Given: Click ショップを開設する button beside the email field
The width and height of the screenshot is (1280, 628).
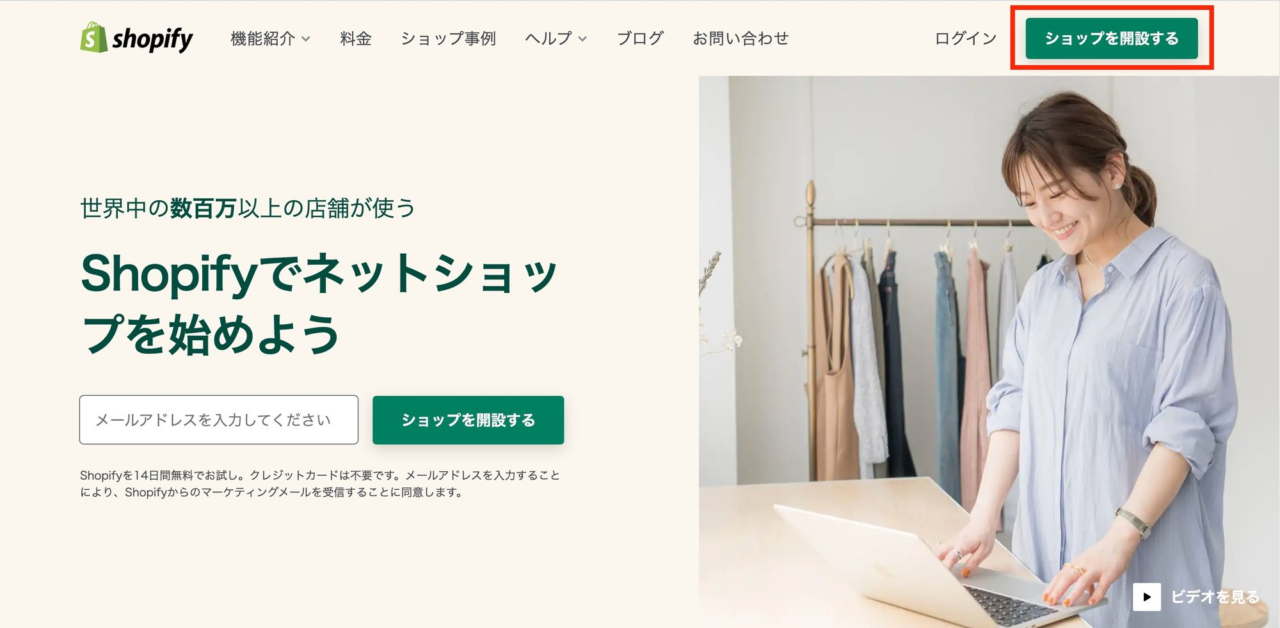Looking at the screenshot, I should pyautogui.click(x=468, y=420).
